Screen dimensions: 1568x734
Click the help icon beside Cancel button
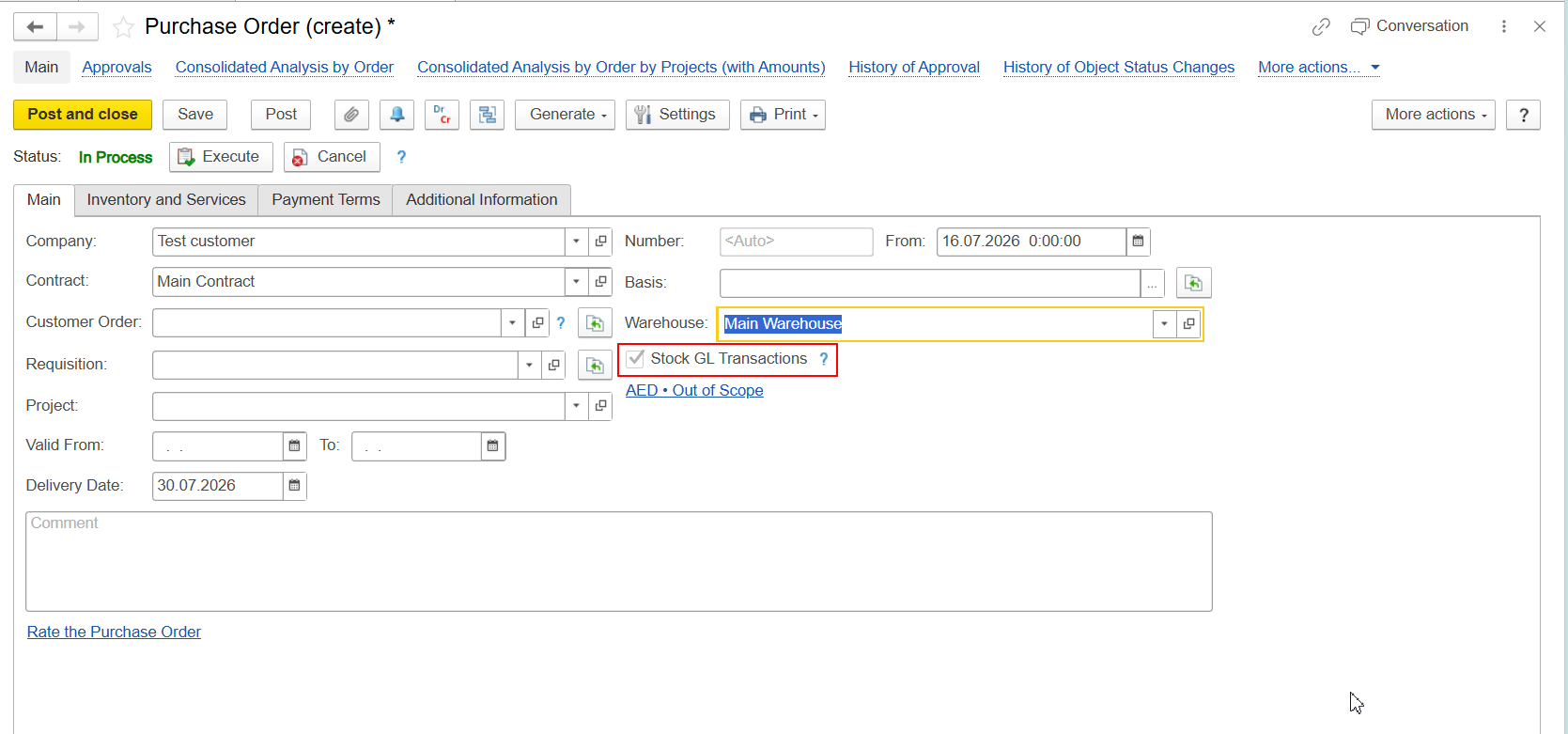401,157
